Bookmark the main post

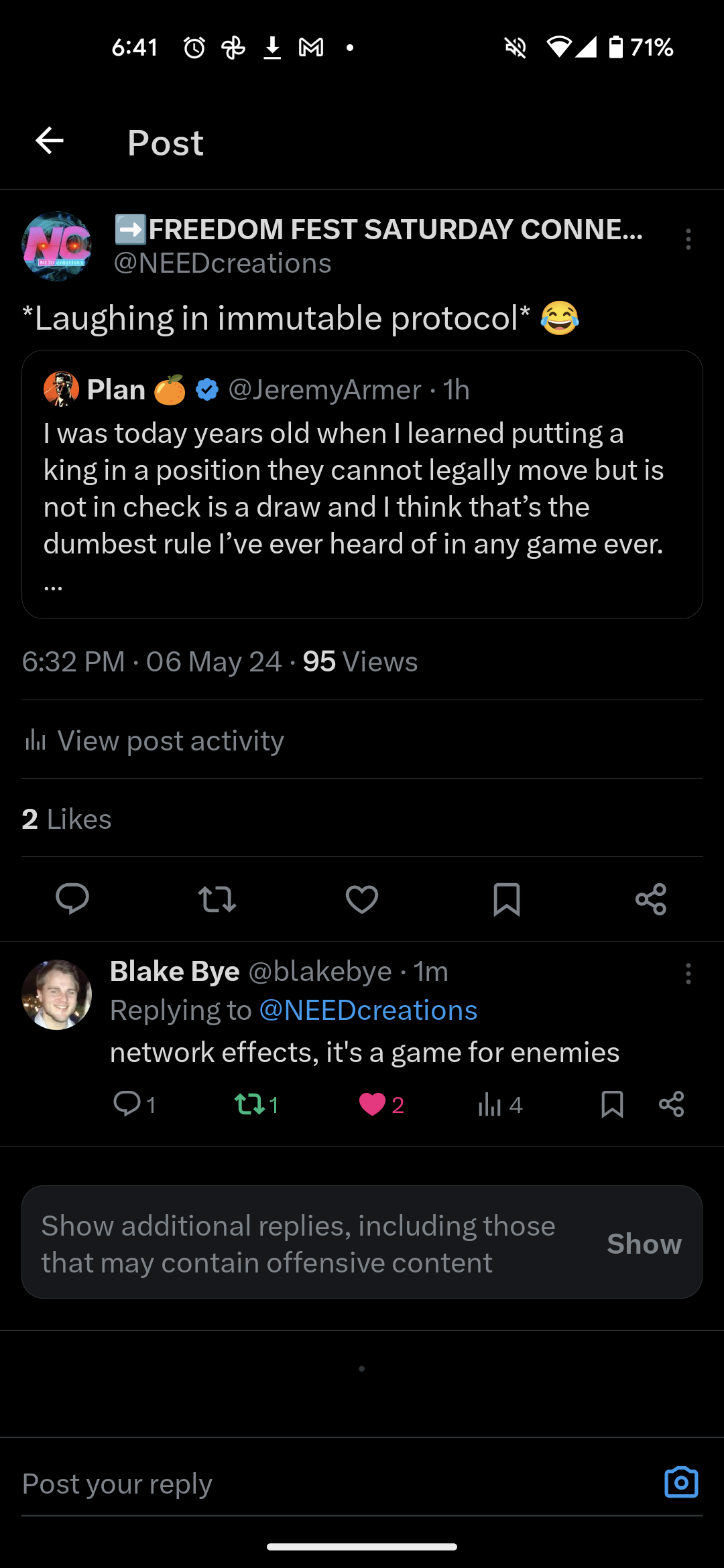coord(506,899)
